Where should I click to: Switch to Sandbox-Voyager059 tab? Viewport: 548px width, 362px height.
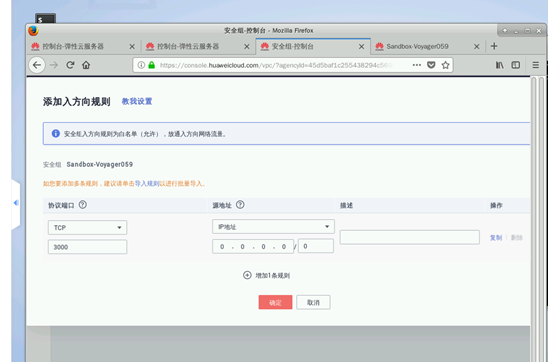click(427, 46)
